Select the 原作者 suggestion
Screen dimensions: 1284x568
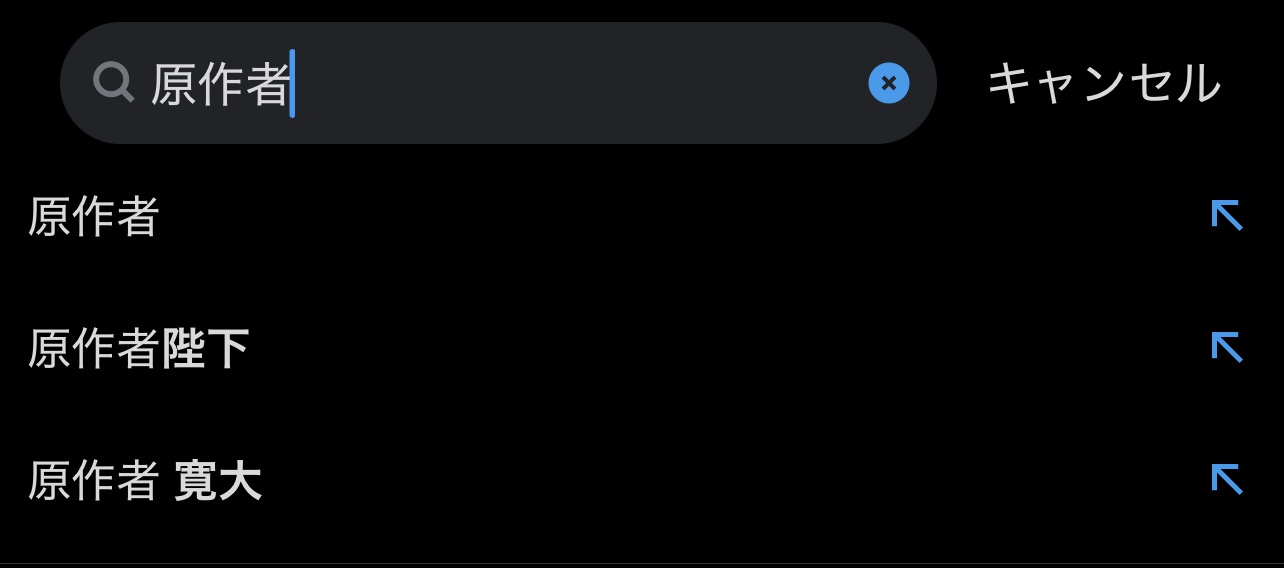pos(94,217)
